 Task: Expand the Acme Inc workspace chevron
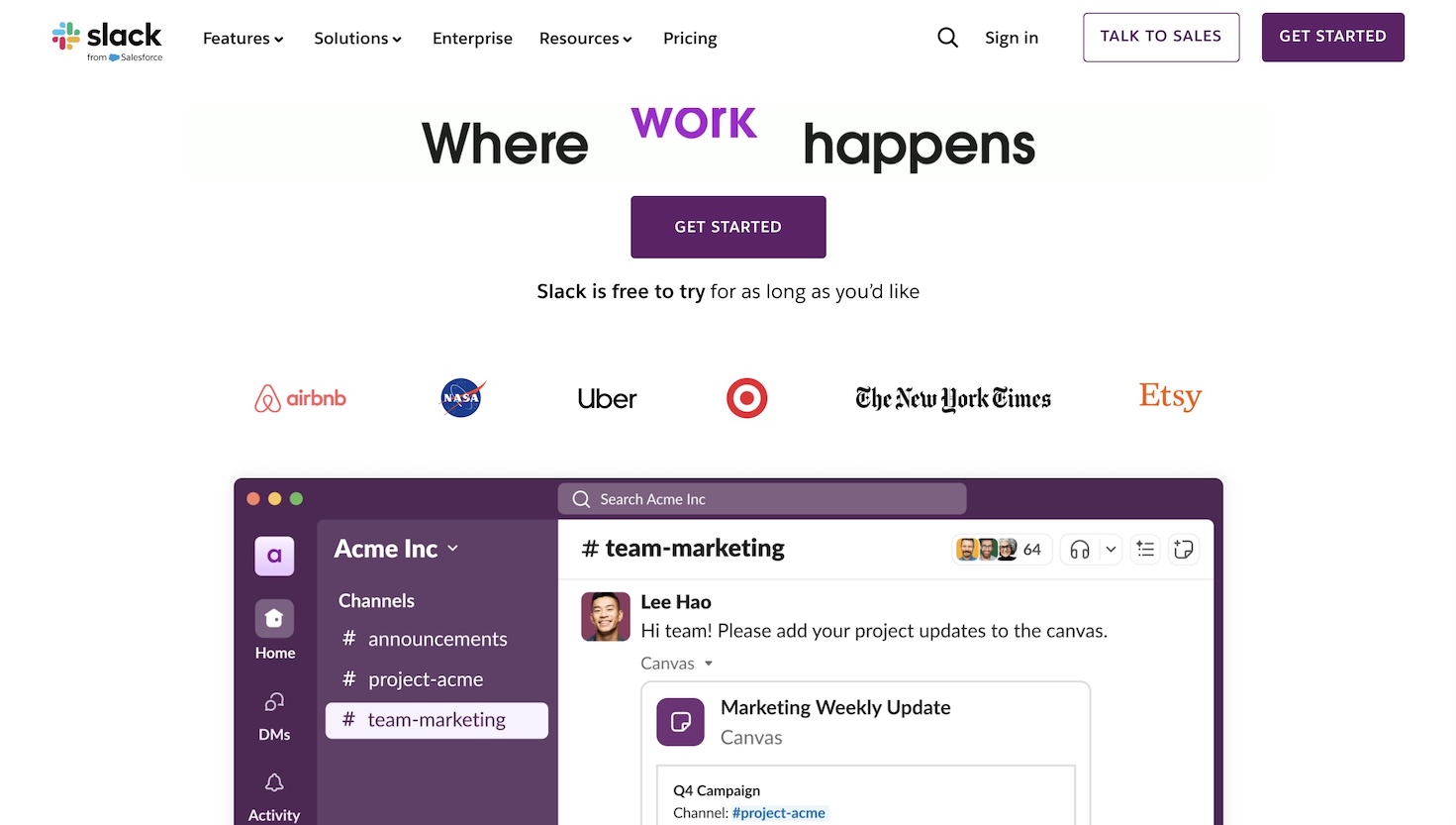click(453, 548)
